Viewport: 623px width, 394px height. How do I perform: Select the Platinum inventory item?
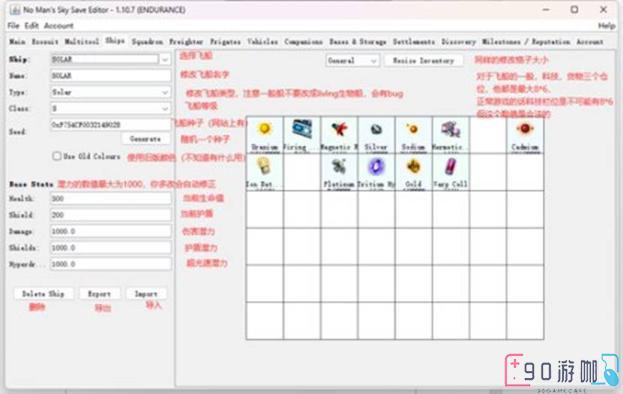(339, 172)
